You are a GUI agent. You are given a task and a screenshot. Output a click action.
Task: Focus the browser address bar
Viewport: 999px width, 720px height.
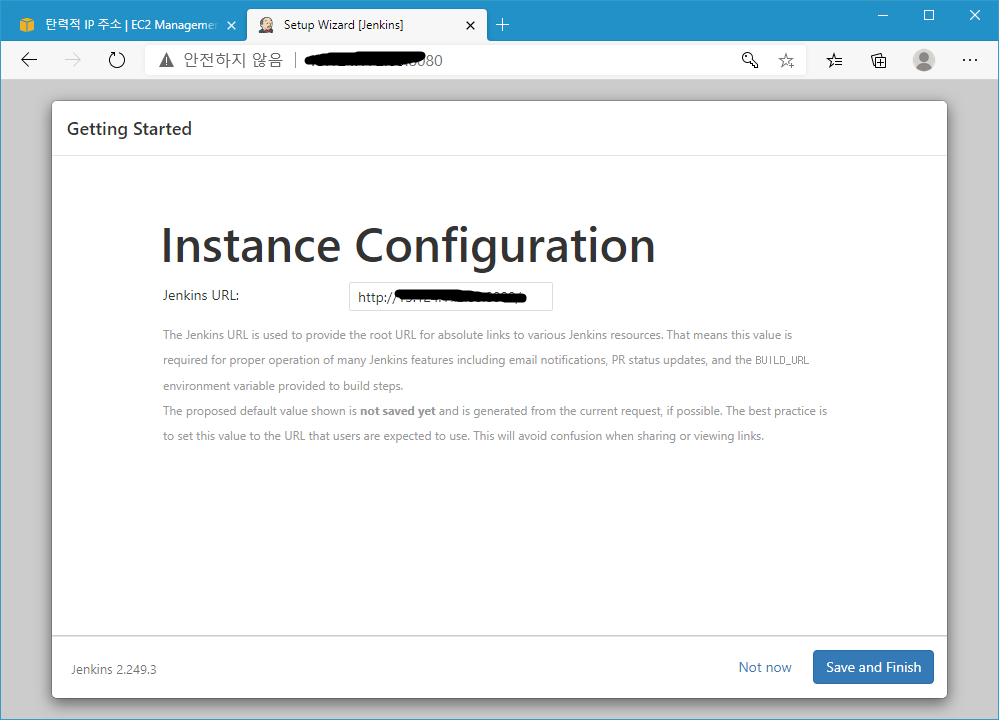(475, 61)
